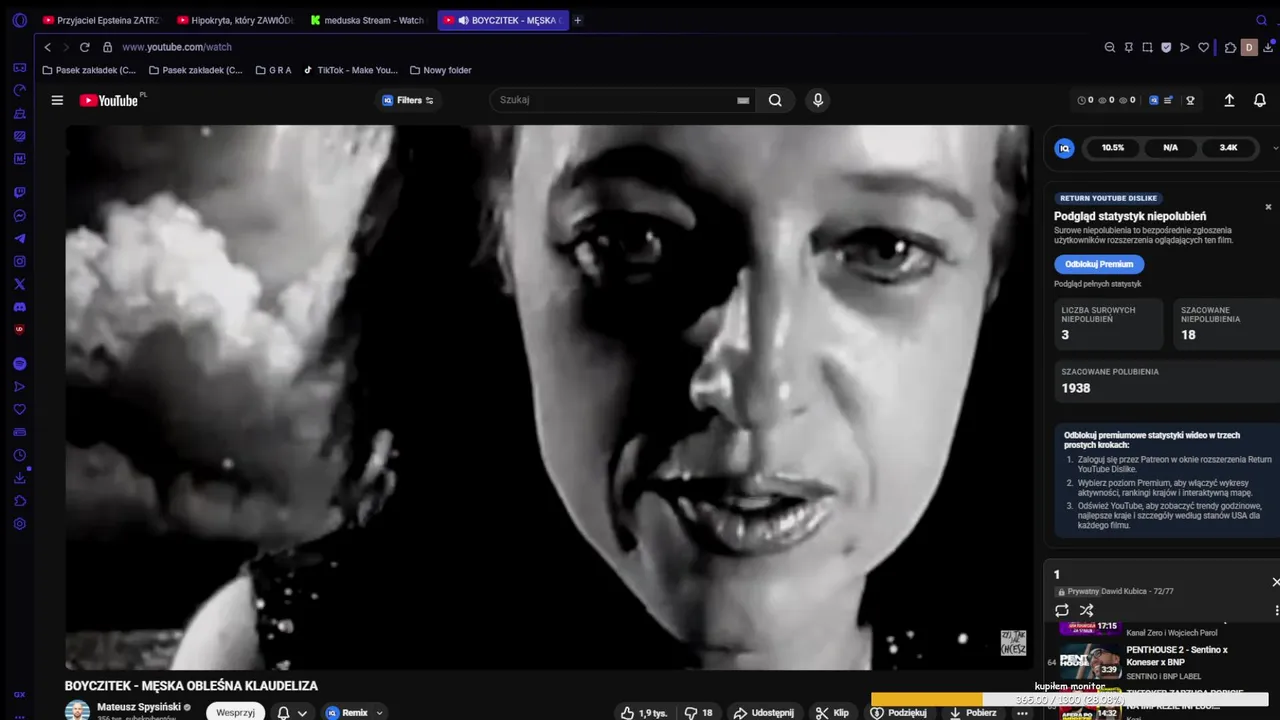Open the on-screen keyboard icon in search

point(743,100)
